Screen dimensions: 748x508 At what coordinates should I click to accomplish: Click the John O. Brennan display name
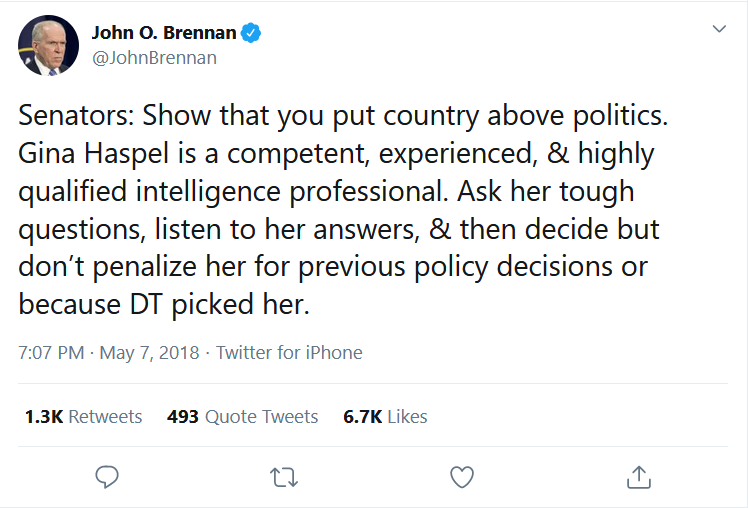pyautogui.click(x=164, y=33)
